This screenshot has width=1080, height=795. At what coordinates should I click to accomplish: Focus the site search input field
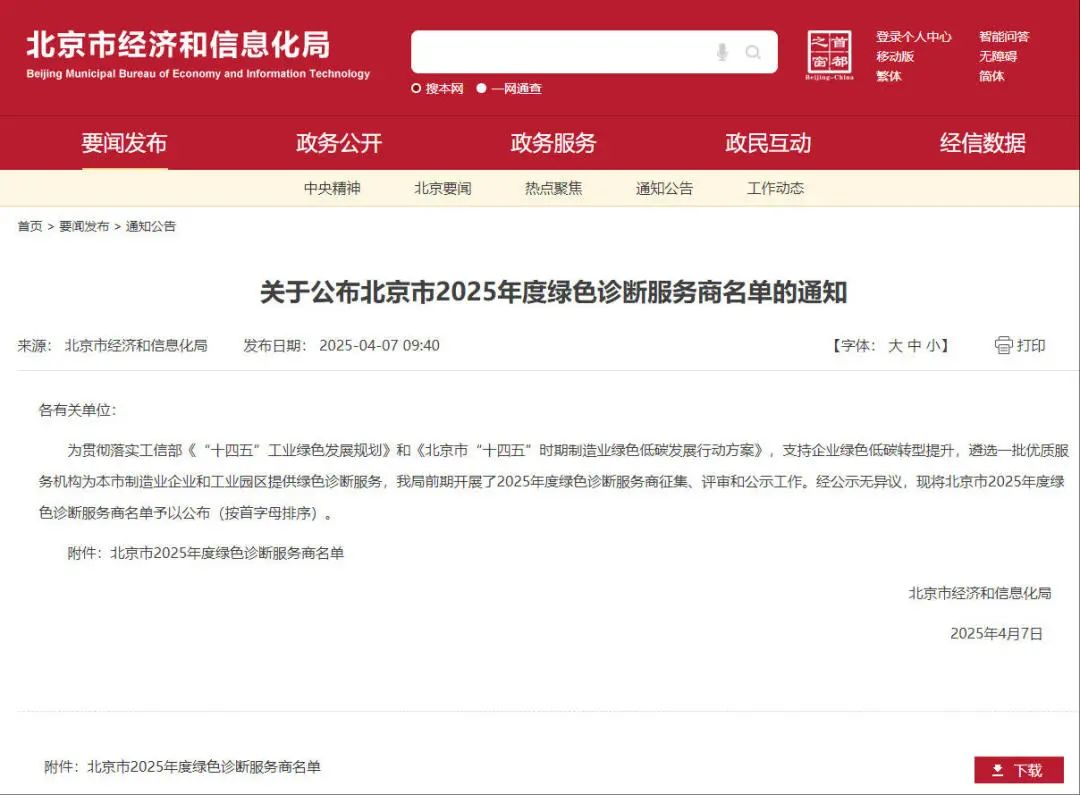click(x=594, y=52)
